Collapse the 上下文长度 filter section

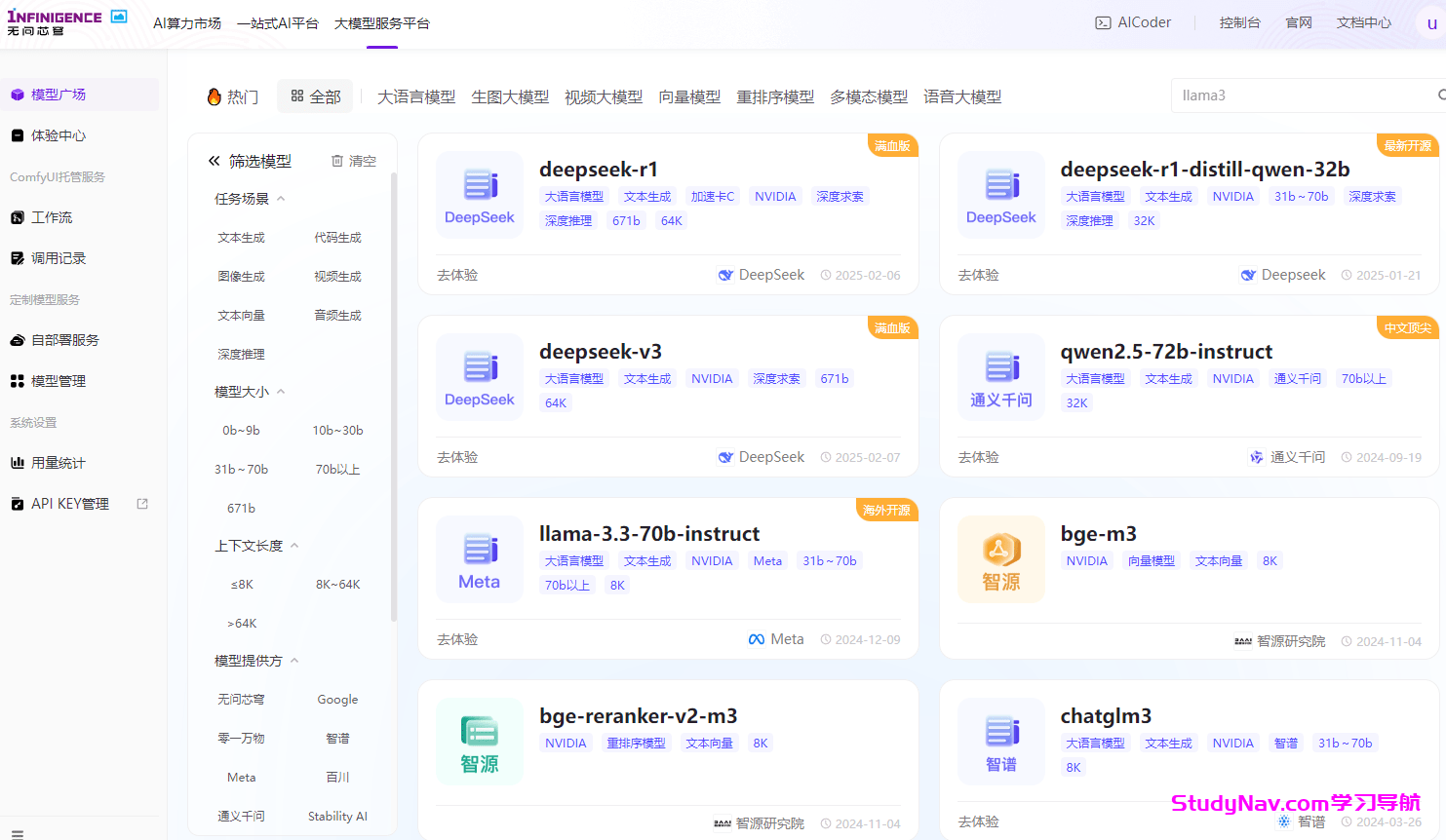(294, 546)
